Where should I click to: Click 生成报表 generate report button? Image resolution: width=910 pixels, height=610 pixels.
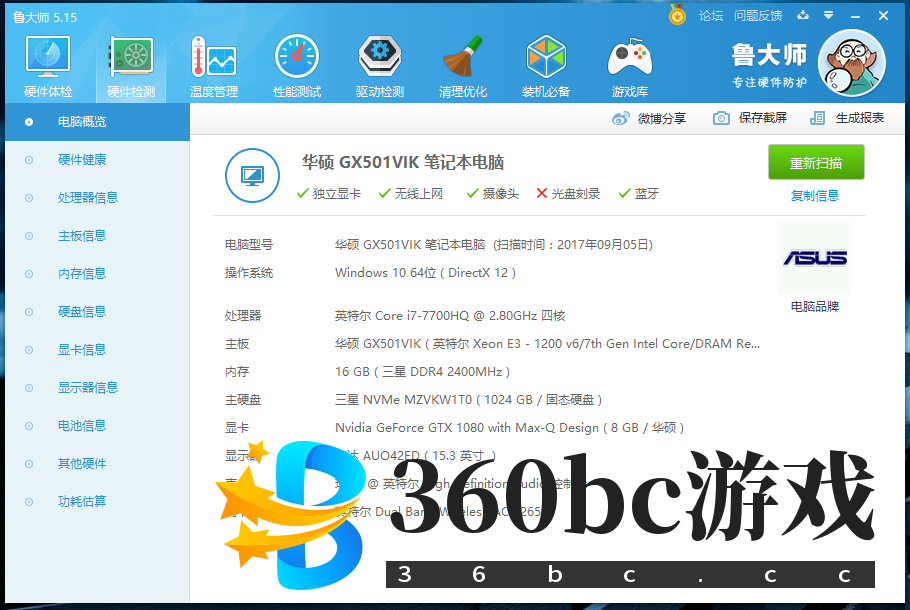tap(848, 118)
